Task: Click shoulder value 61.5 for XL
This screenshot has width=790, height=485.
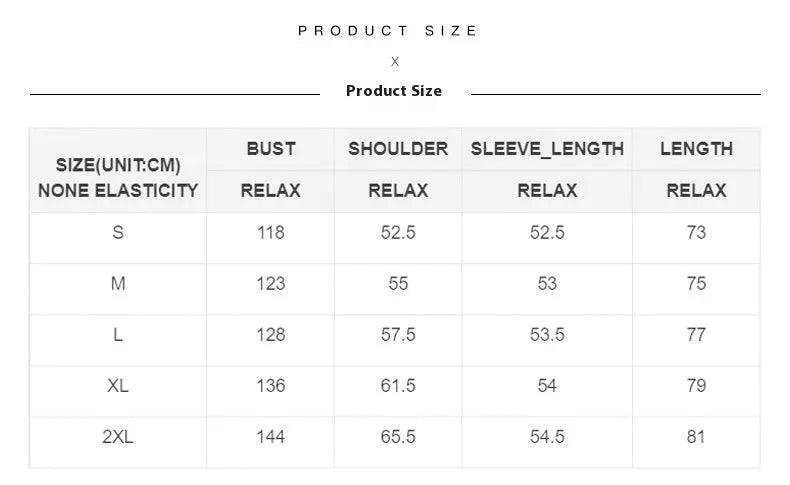Action: (x=398, y=386)
